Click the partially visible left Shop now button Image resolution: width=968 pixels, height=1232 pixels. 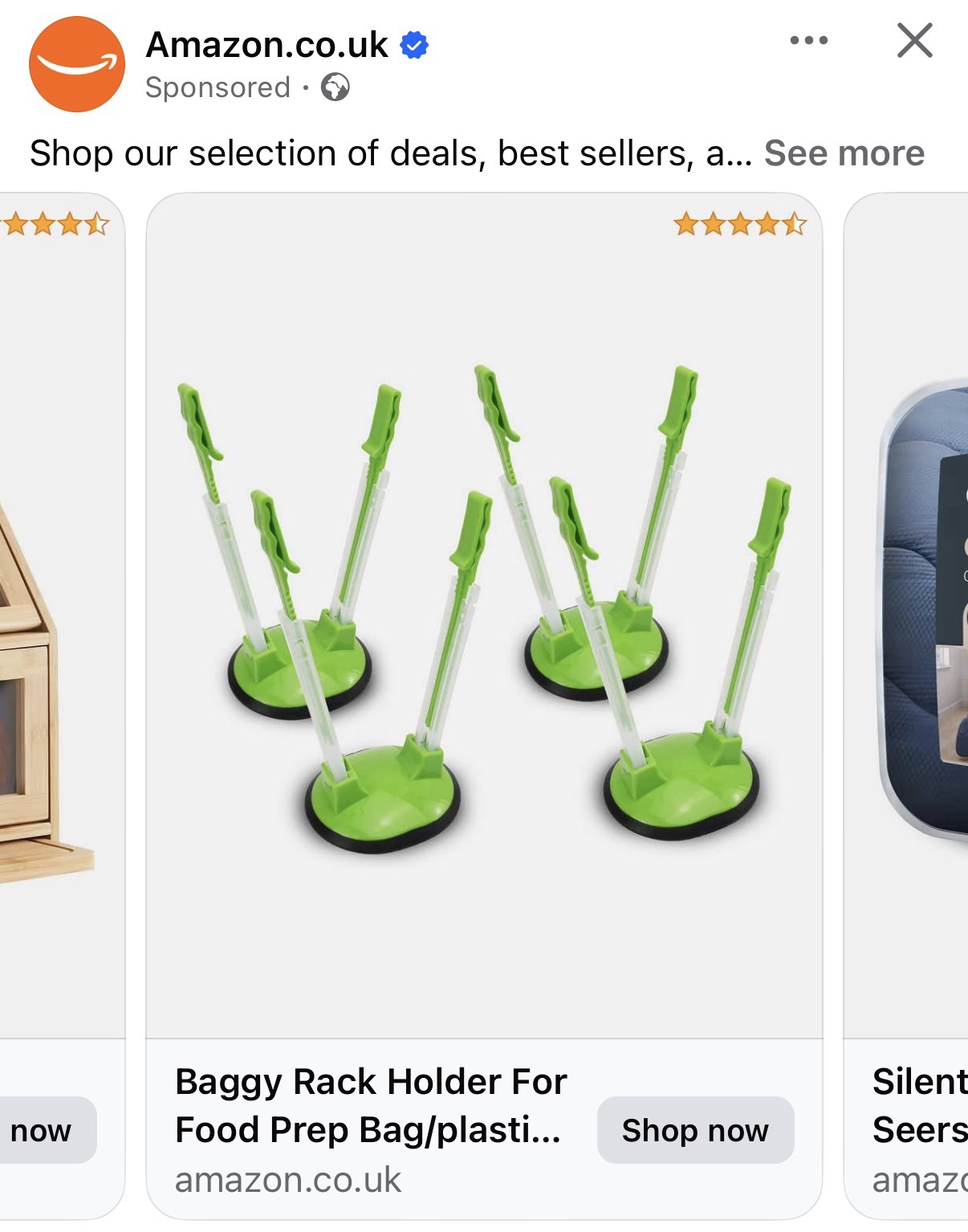48,1130
